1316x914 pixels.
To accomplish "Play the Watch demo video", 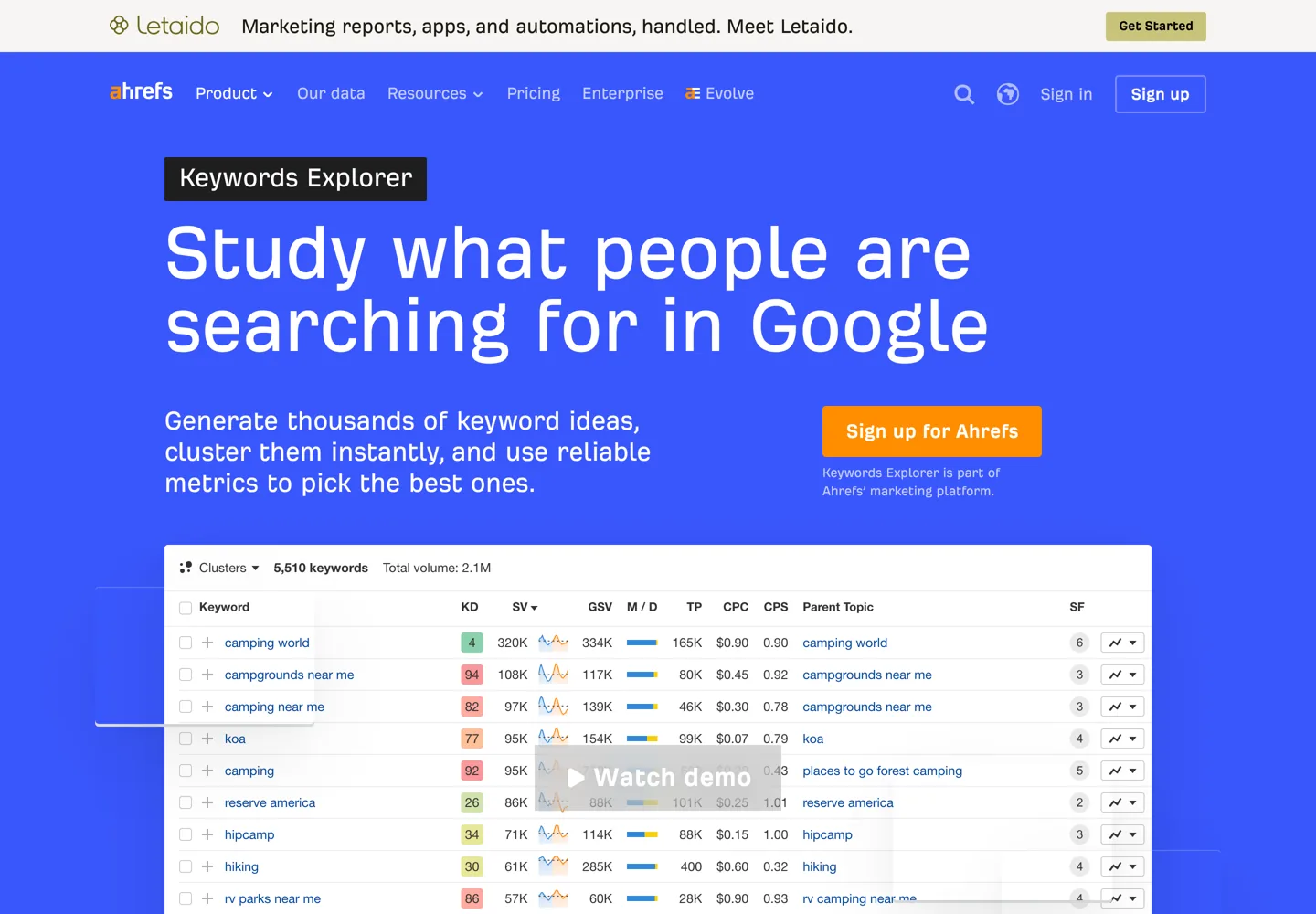I will pos(658,778).
